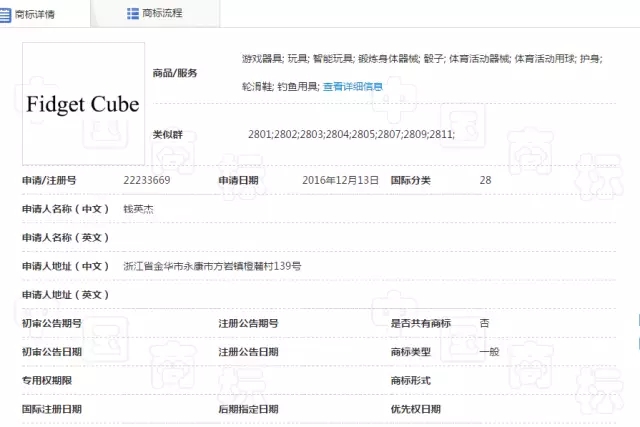This screenshot has width=640, height=427.
Task: Click the 申请人地址（英文） label
Action: point(65,295)
